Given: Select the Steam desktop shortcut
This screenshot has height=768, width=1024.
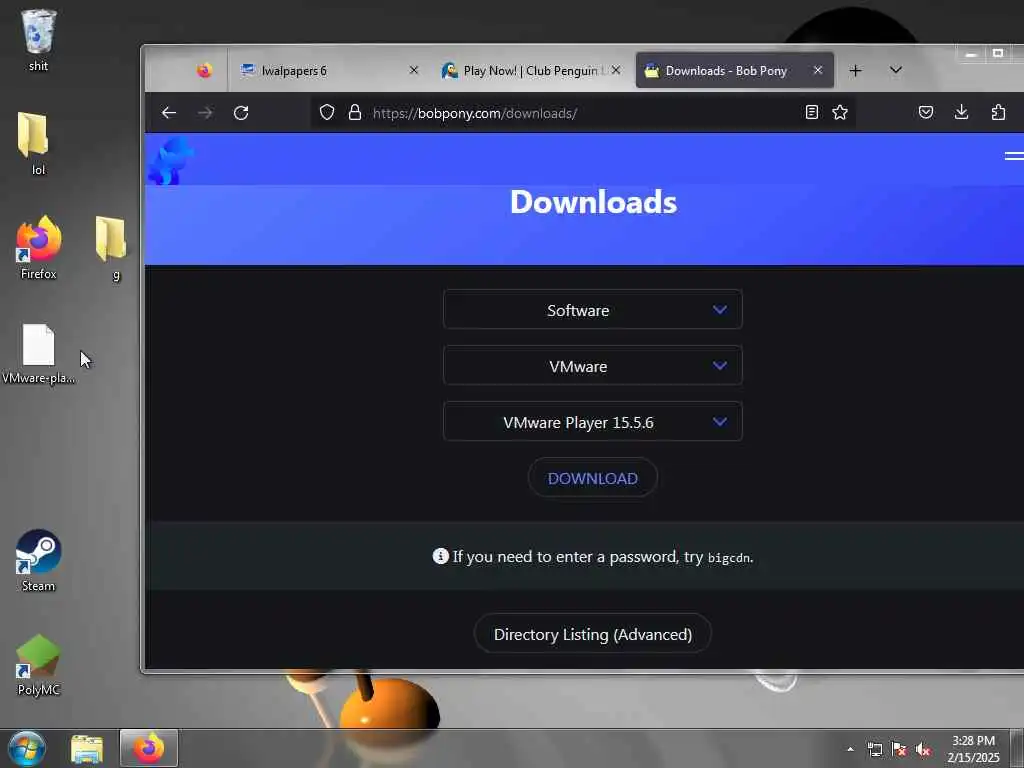Looking at the screenshot, I should pos(38,560).
